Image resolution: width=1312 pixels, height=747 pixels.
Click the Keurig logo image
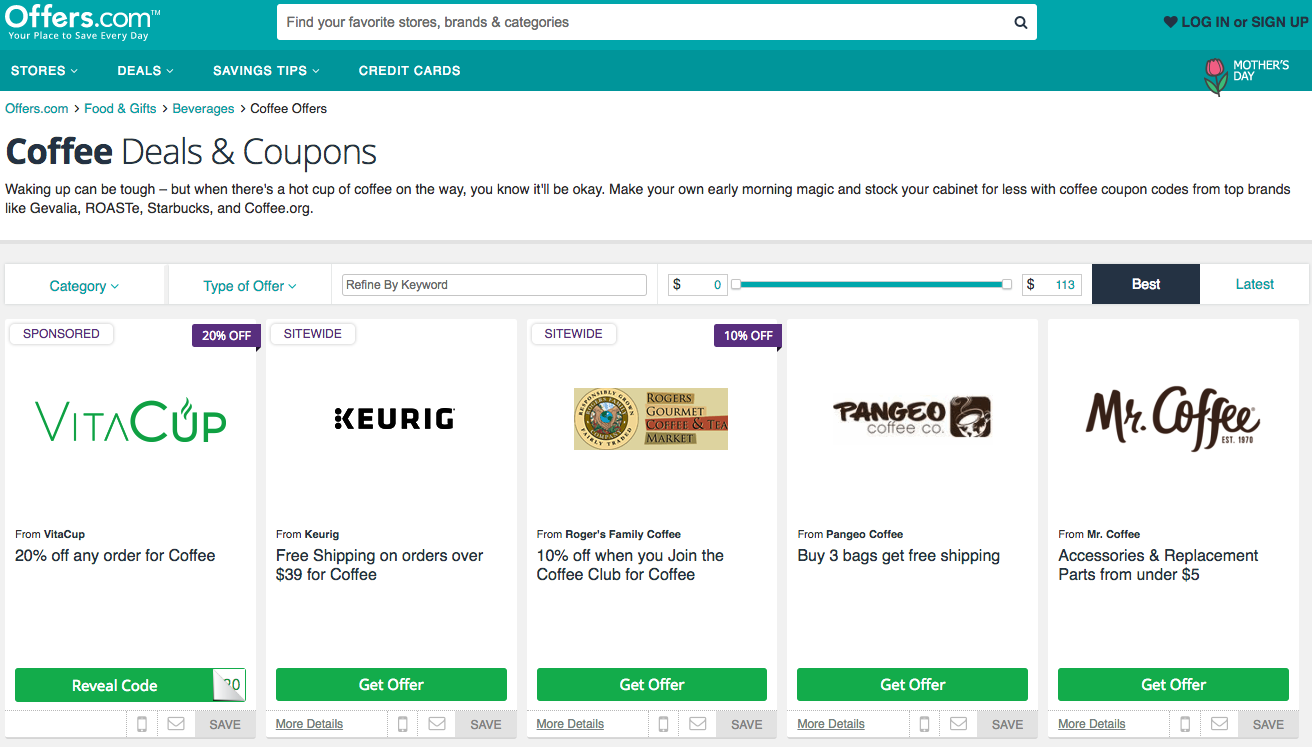(394, 419)
